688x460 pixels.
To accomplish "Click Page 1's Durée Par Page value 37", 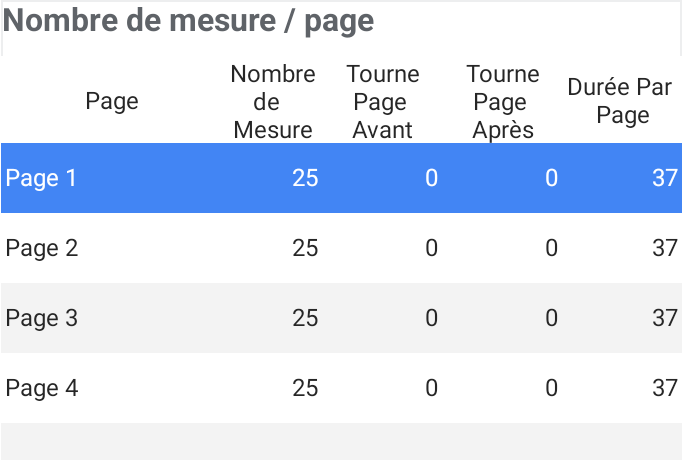I will click(x=665, y=178).
